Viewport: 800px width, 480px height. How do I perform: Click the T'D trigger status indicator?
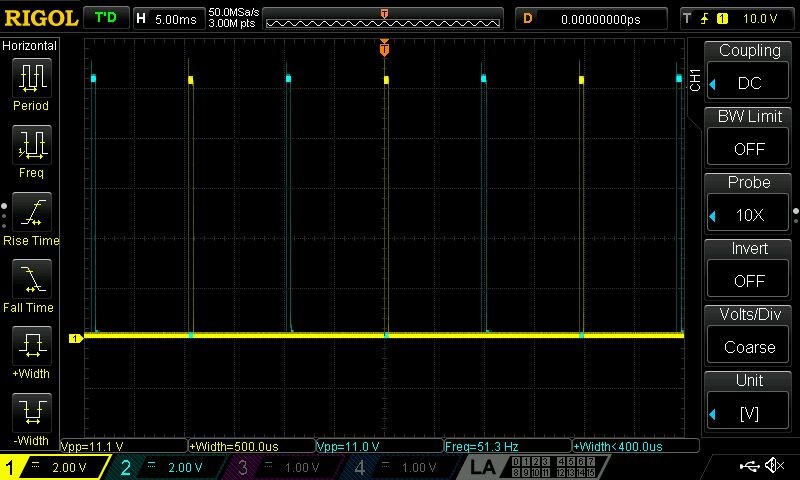tap(106, 18)
